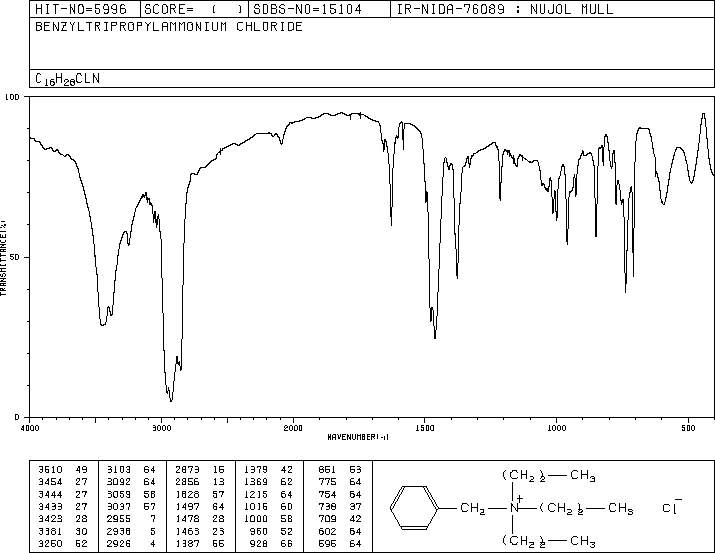Click the NUJOL MULL sample method text
The width and height of the screenshot is (715, 553).
(571, 9)
